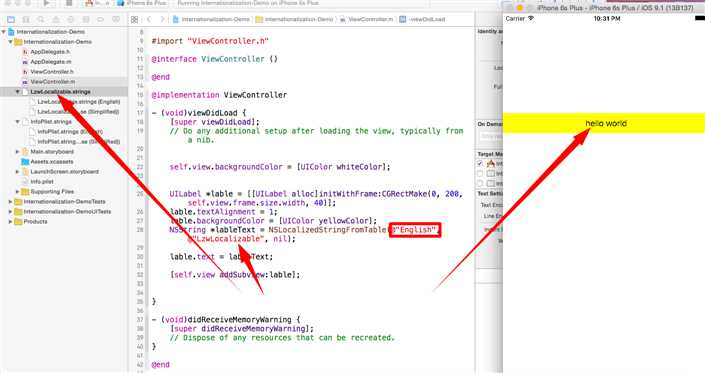Show the Debug navigator icon
This screenshot has width=705, height=373.
85,19
